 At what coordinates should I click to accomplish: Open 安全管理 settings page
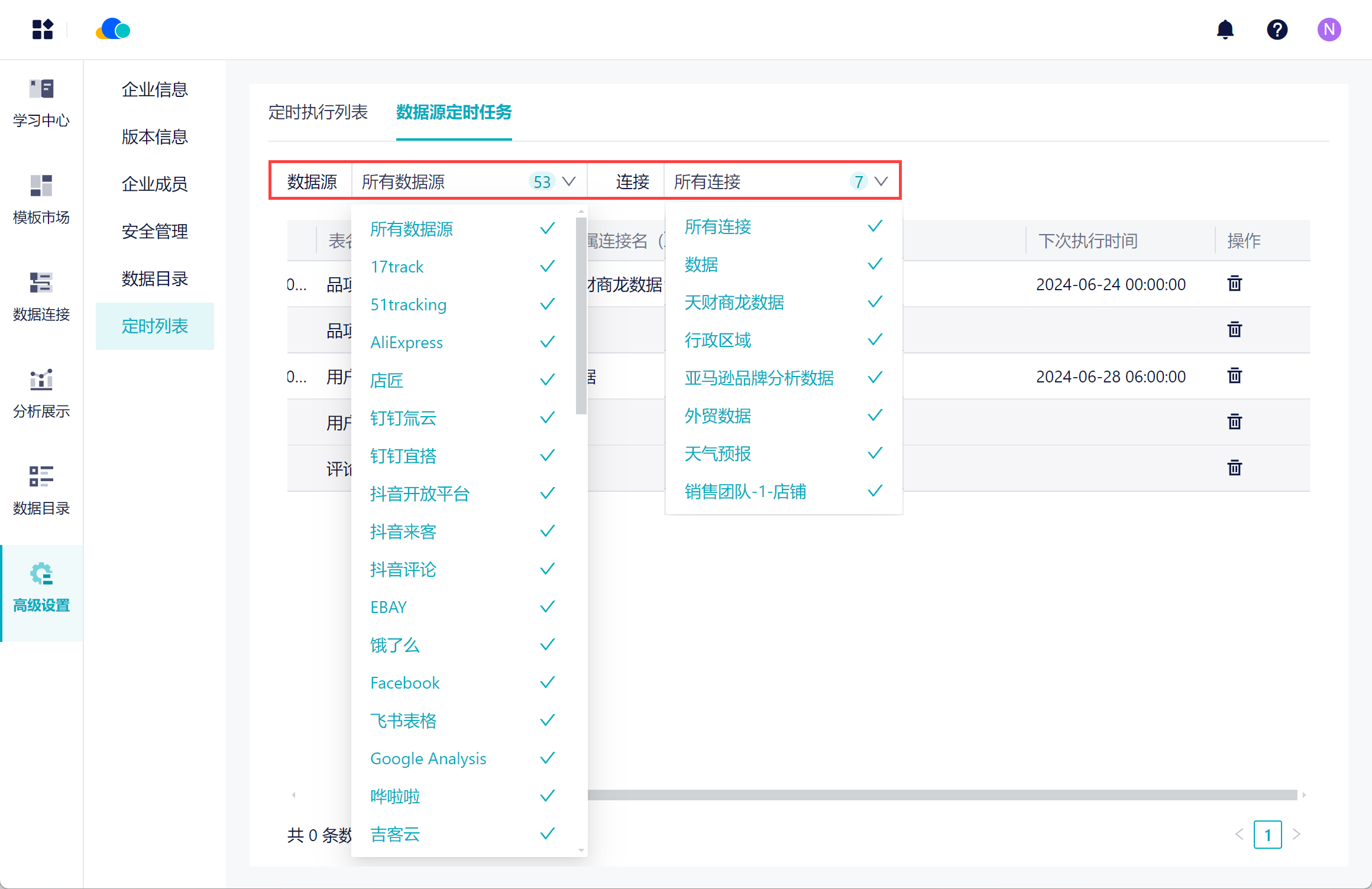(154, 231)
